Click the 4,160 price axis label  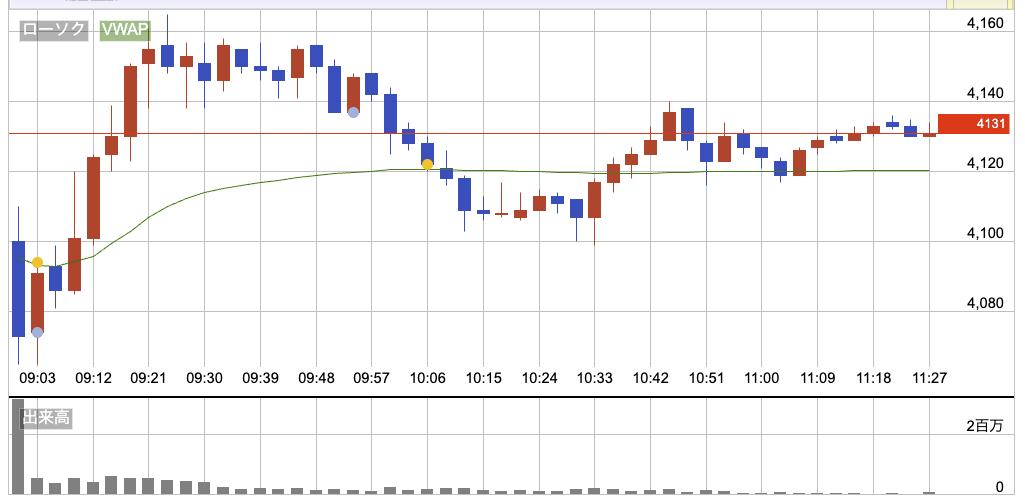(985, 23)
